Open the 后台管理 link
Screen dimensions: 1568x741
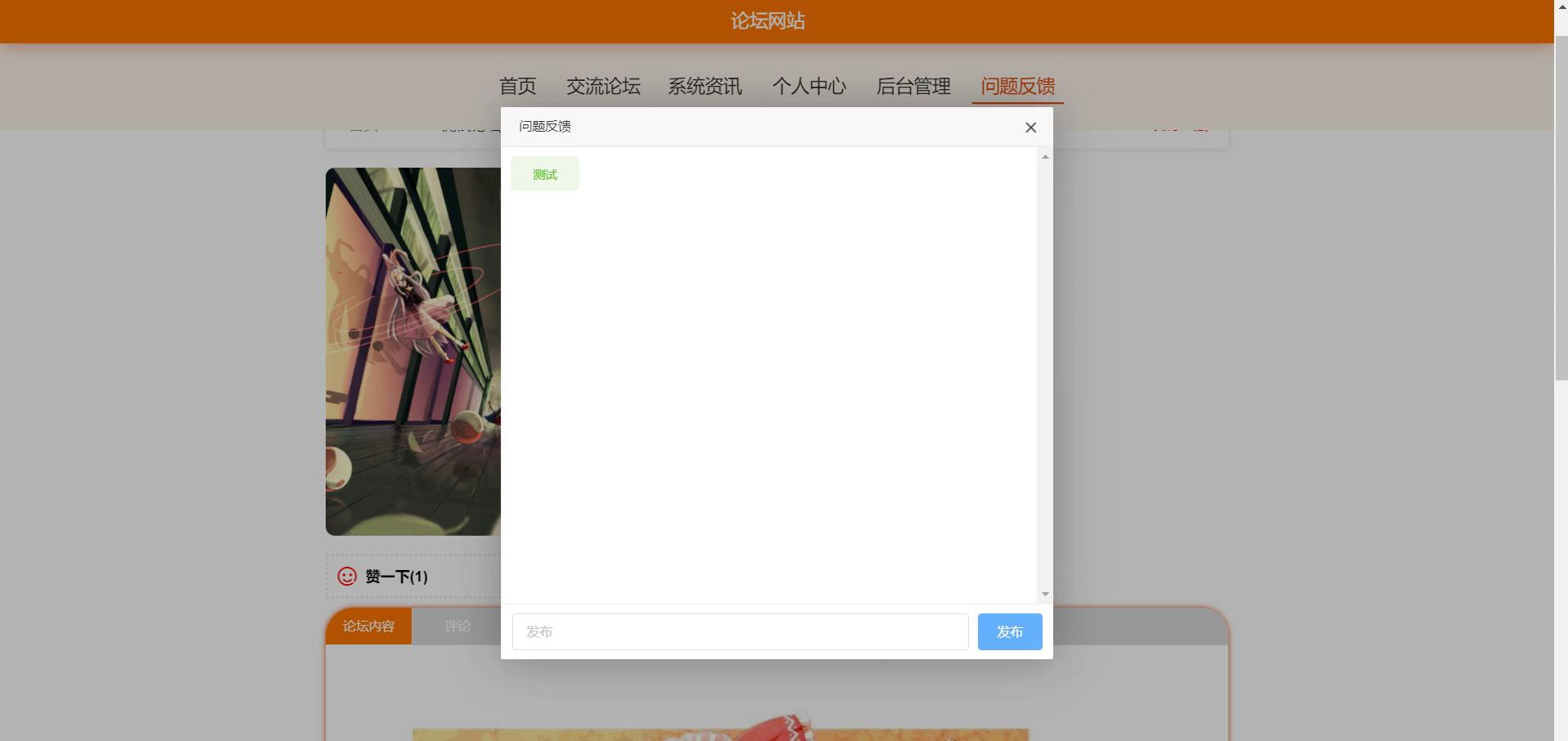coord(913,86)
